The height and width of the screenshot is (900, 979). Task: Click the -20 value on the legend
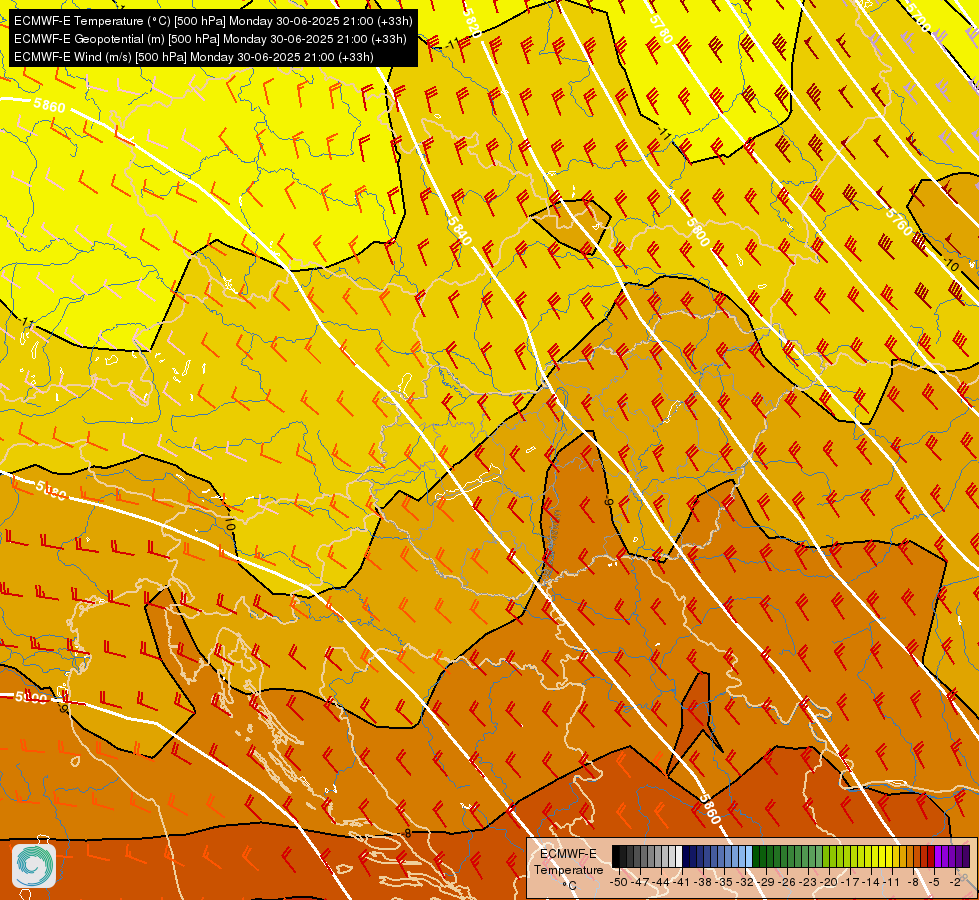pos(828,882)
